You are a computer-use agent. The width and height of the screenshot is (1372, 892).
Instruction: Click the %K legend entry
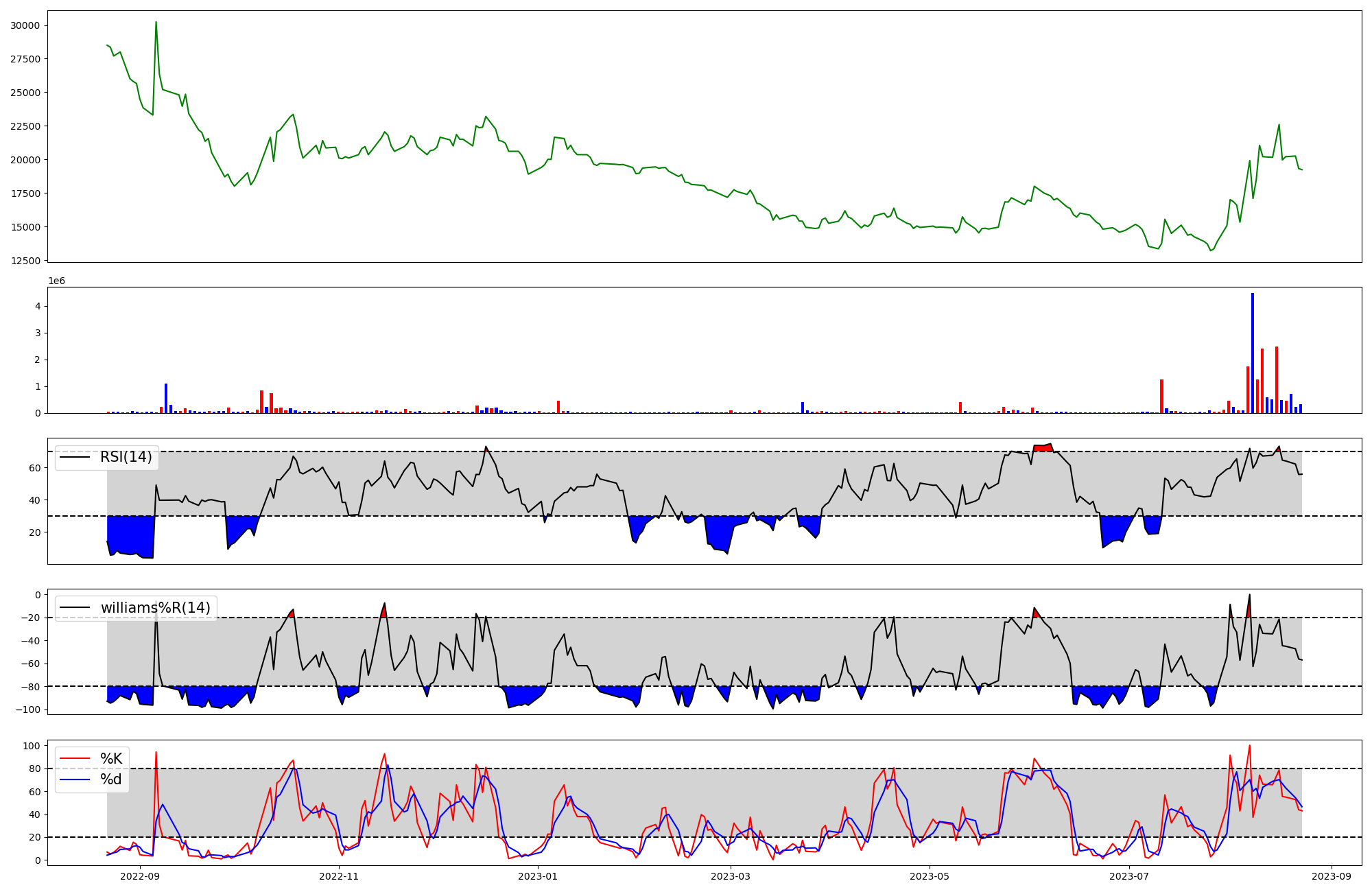pyautogui.click(x=111, y=759)
